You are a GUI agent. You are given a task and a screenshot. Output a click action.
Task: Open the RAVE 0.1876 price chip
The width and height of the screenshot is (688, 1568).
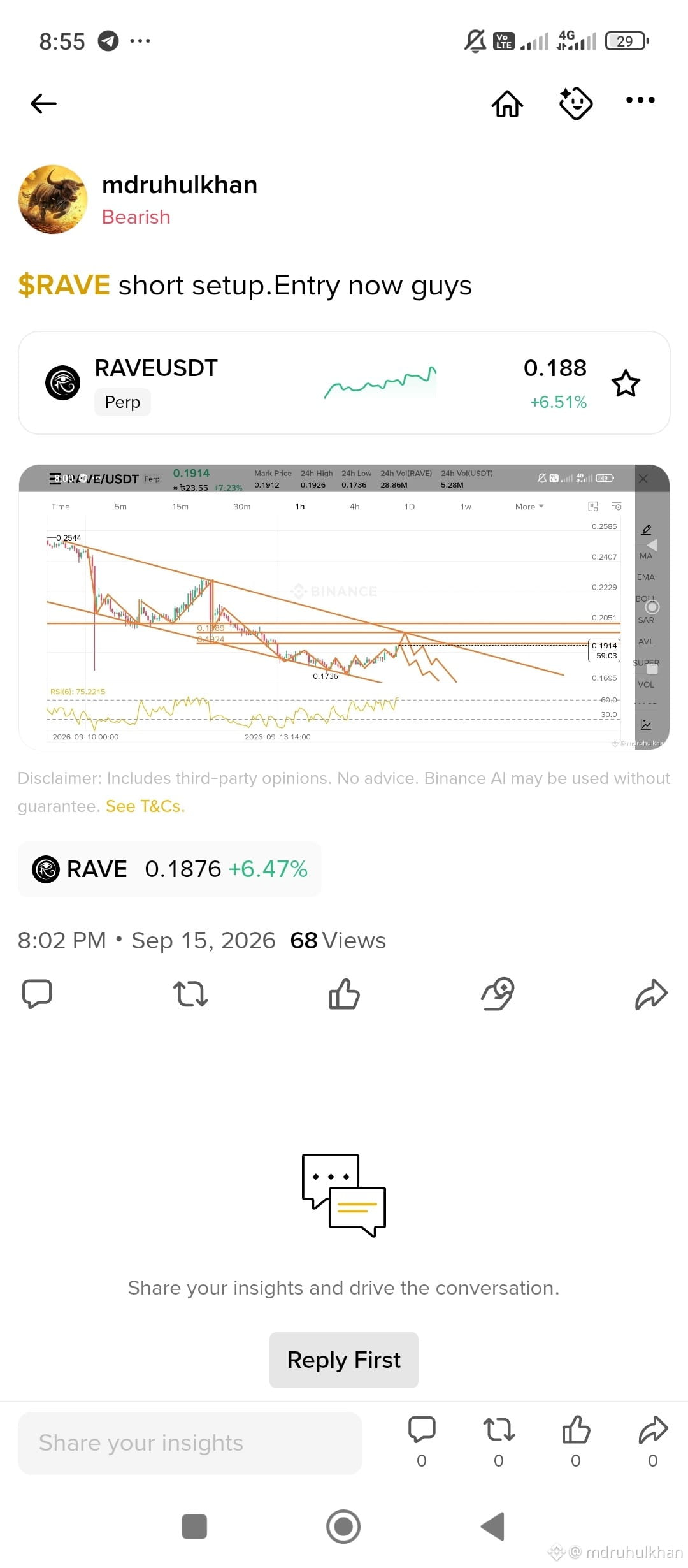[x=169, y=869]
